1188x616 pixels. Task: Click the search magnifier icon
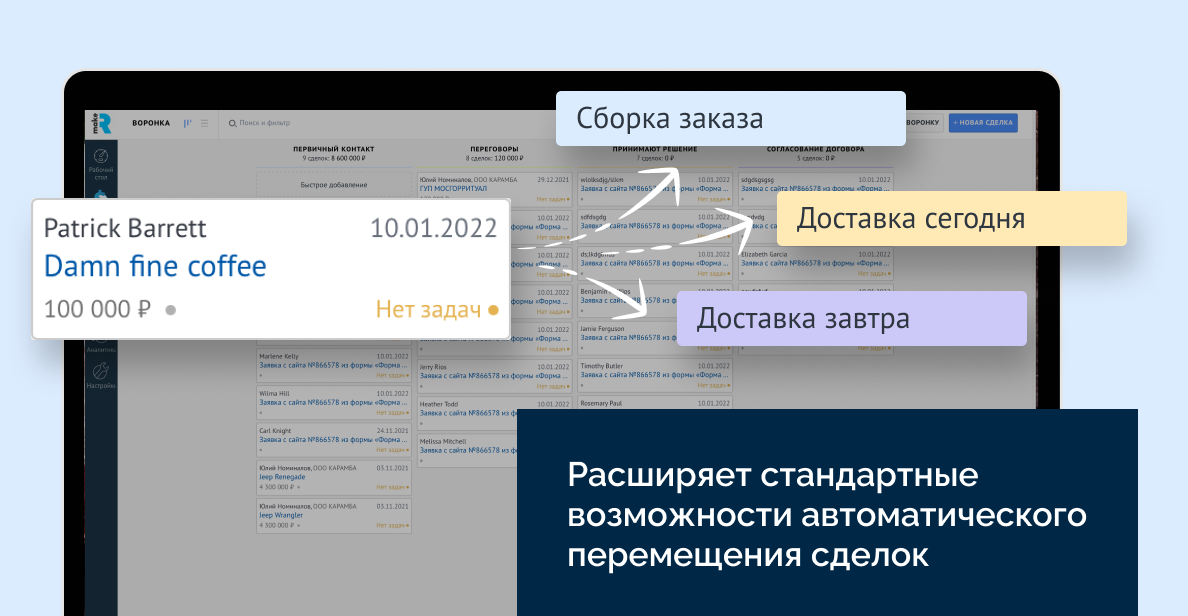233,123
